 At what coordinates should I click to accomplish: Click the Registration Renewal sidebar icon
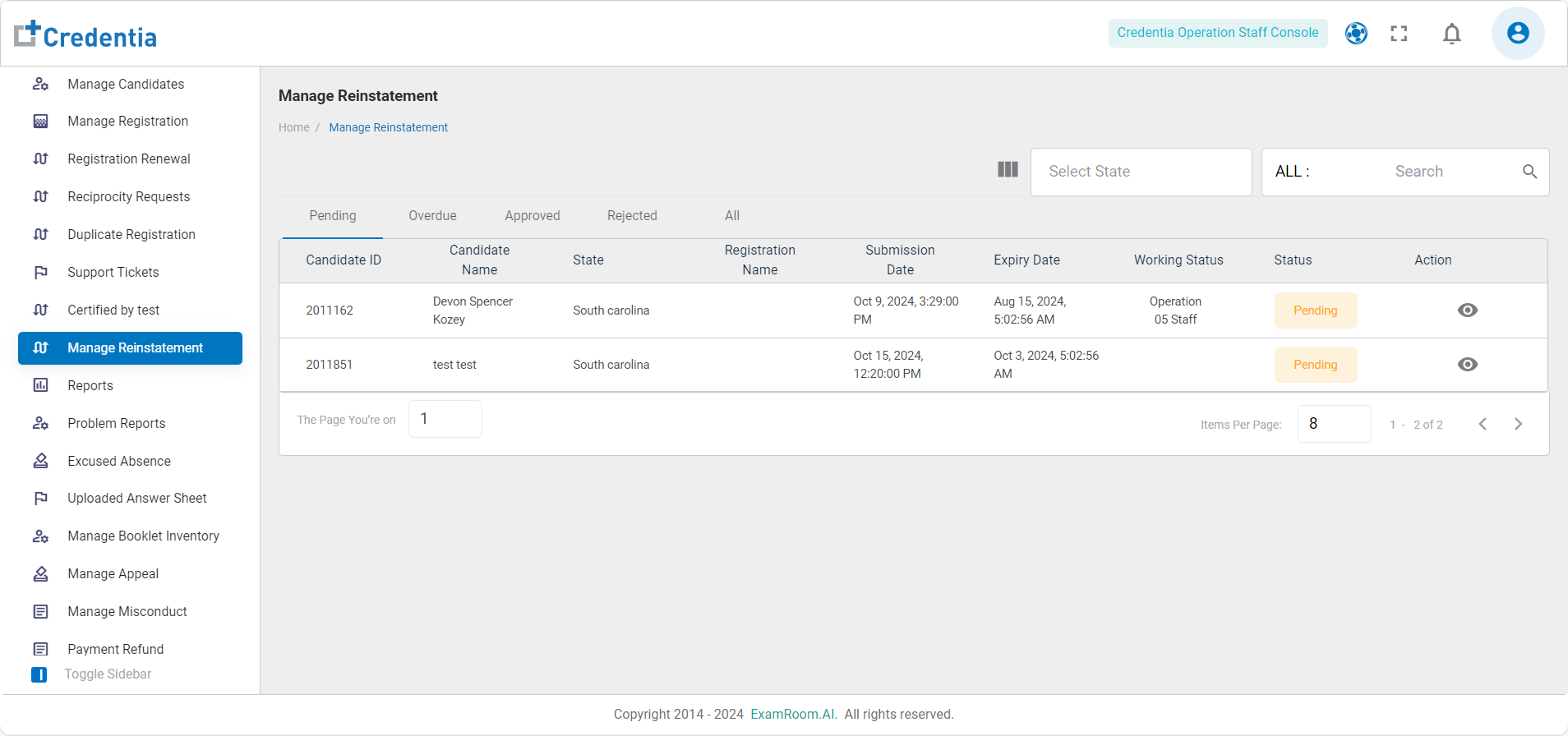pyautogui.click(x=40, y=159)
